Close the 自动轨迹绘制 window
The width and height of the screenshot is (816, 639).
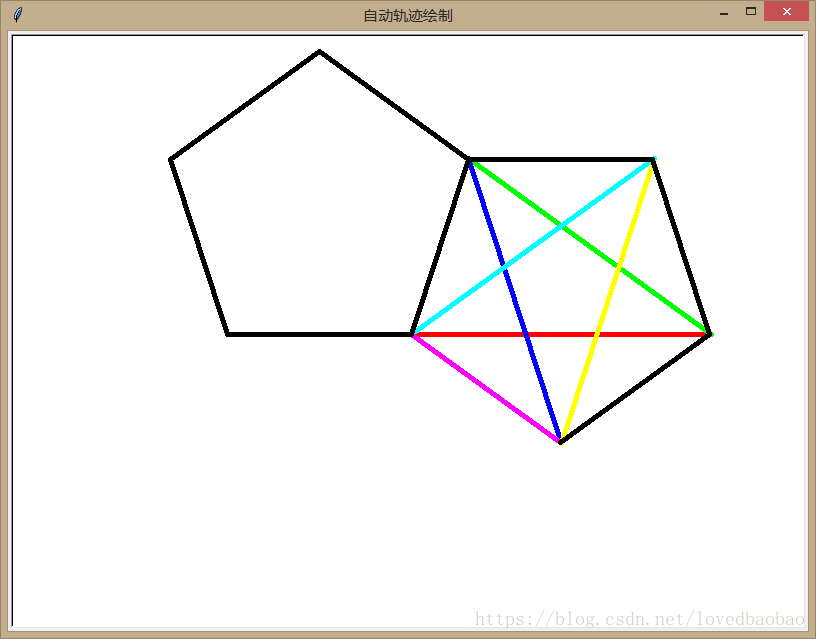pos(786,11)
